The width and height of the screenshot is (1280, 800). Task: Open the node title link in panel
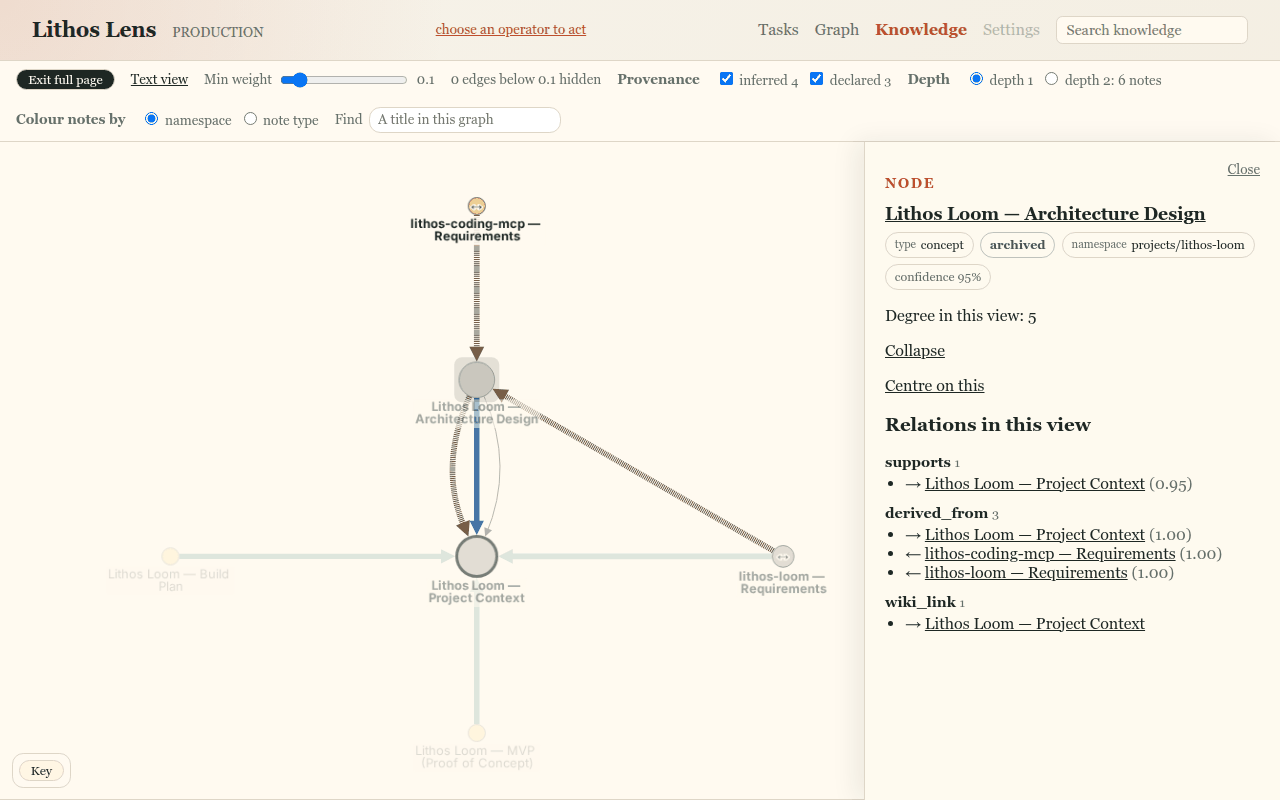1045,214
